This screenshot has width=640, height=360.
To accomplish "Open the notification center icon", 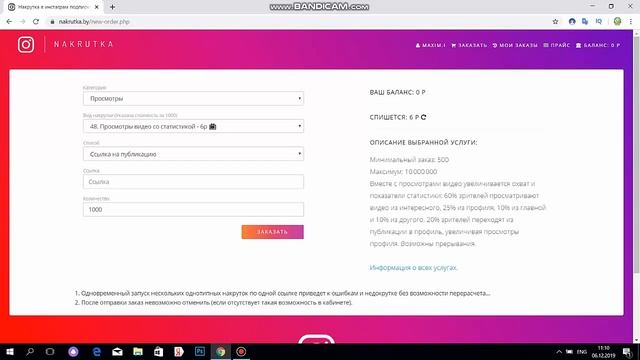I will point(627,351).
